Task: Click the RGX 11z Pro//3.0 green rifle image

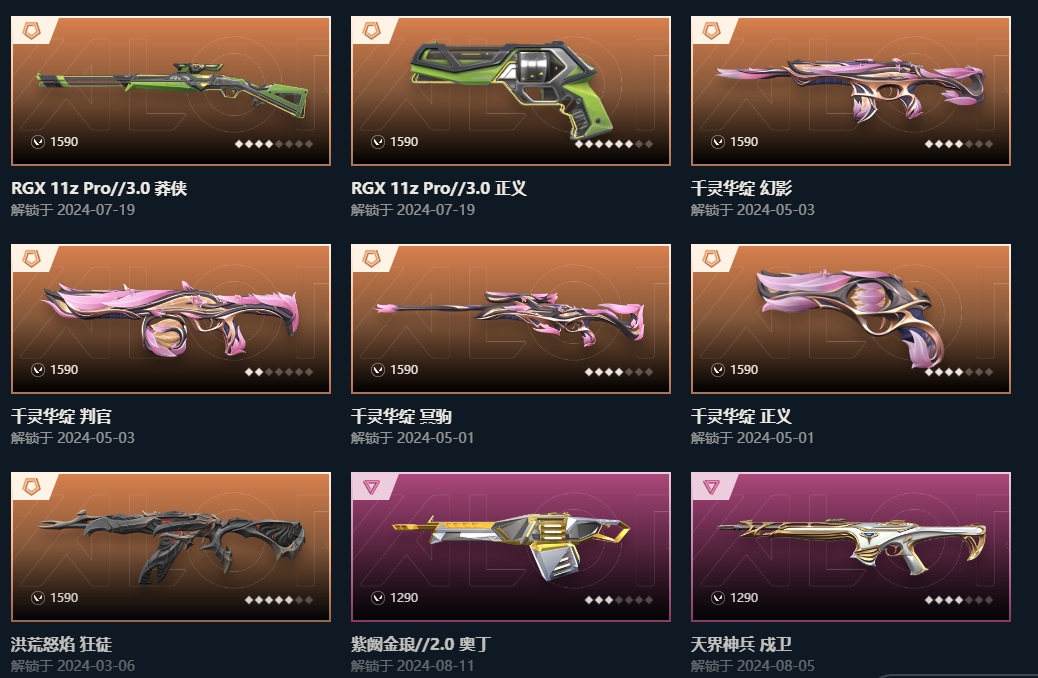Action: (x=172, y=90)
